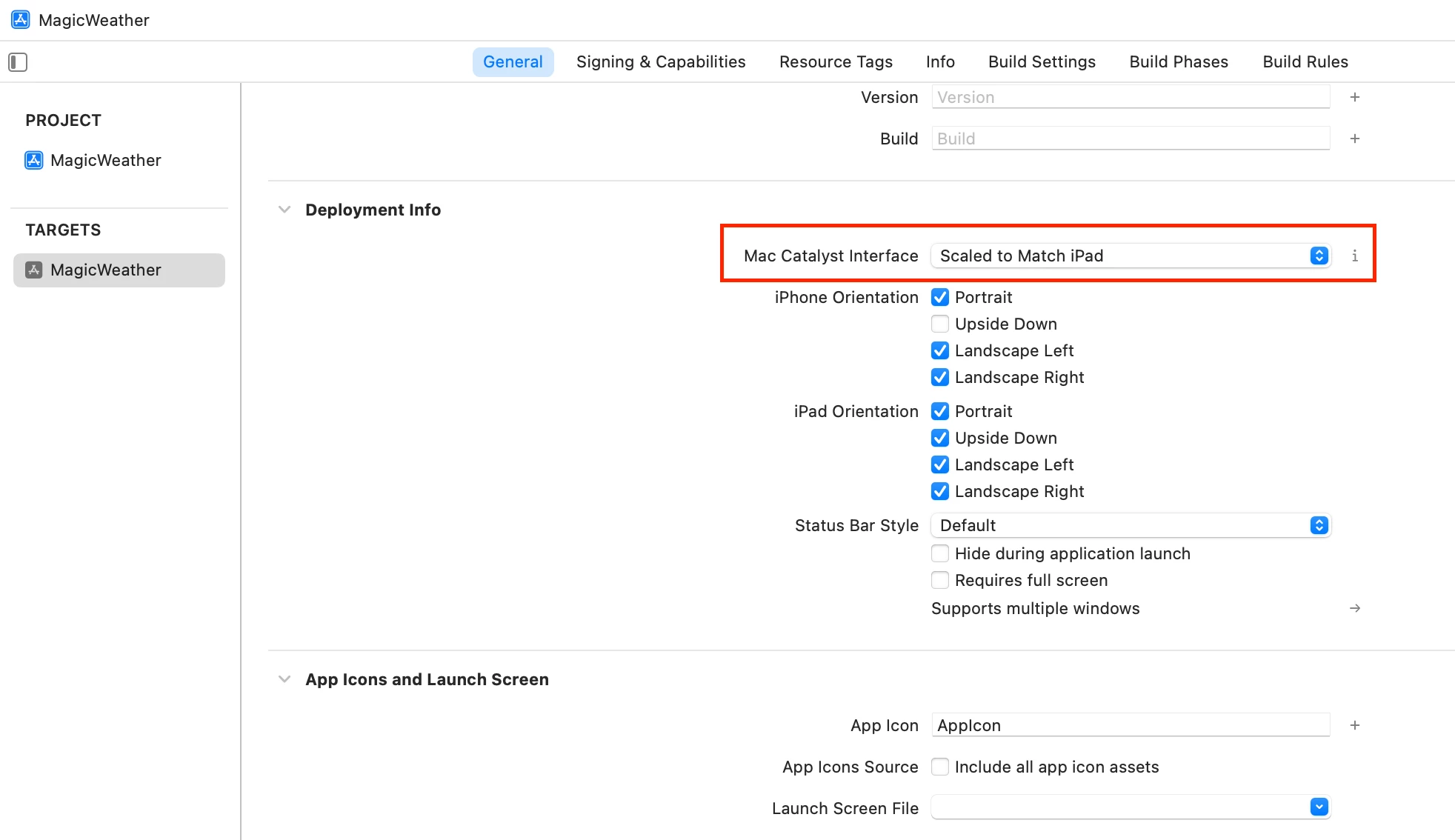Click the plus button beside App Icon field
The image size is (1455, 840).
click(x=1355, y=725)
